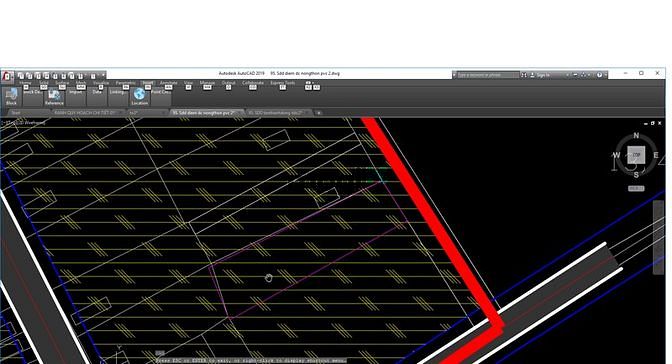Open the Collaborate ribbon tab
The height and width of the screenshot is (364, 672).
(253, 83)
